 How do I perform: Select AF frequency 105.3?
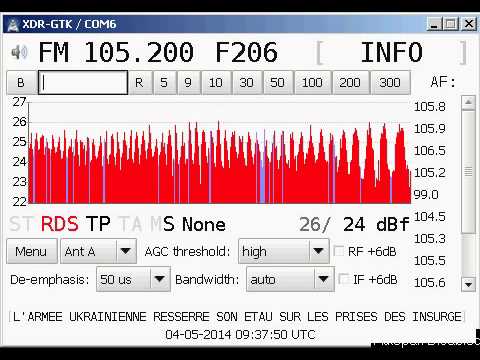coord(430,239)
